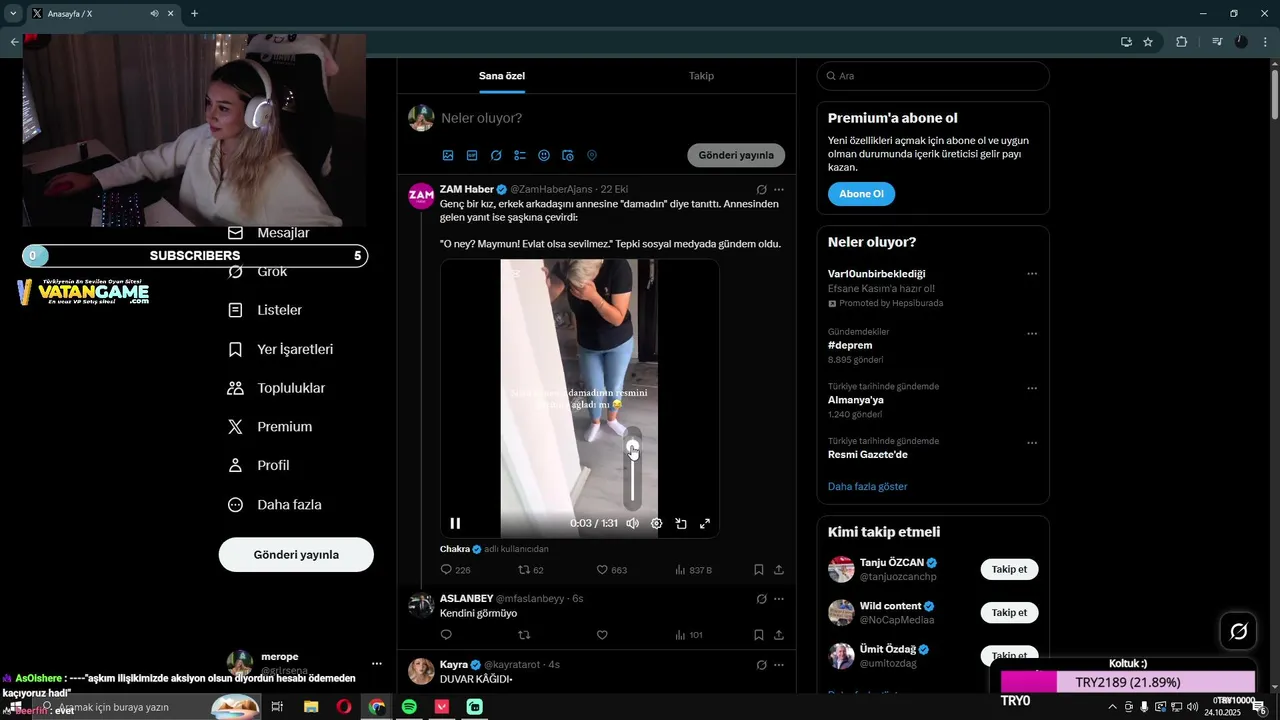Tag a location with the pin icon
This screenshot has height=720, width=1280.
(x=592, y=156)
